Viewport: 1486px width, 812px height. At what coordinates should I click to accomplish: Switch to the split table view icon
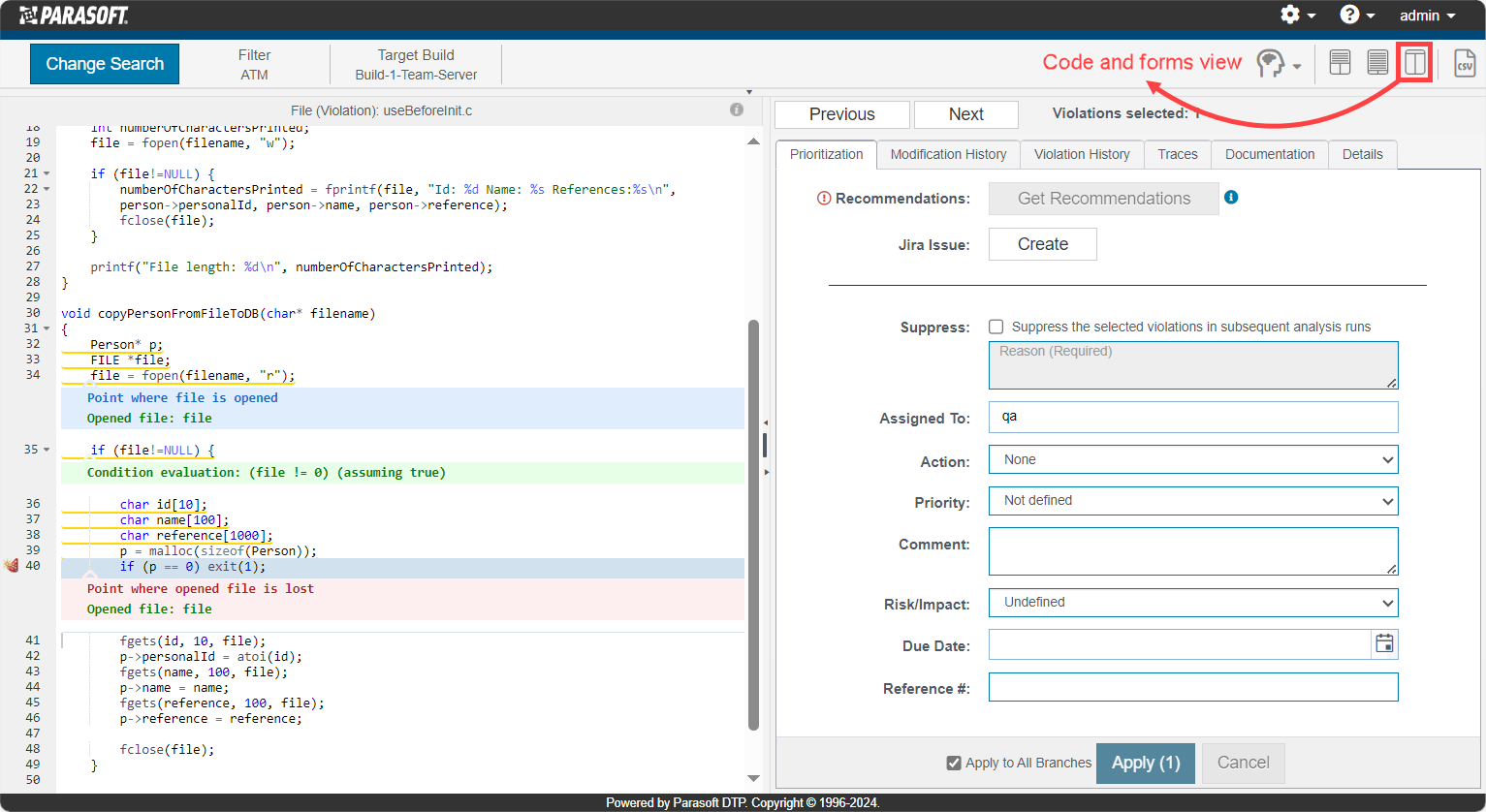(1340, 63)
